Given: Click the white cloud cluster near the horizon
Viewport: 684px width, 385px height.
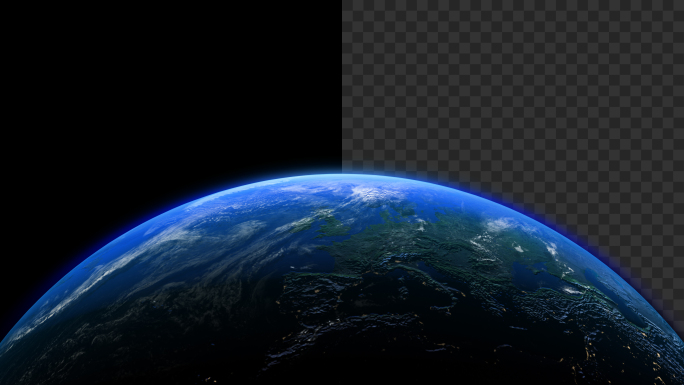Looking at the screenshot, I should [375, 192].
